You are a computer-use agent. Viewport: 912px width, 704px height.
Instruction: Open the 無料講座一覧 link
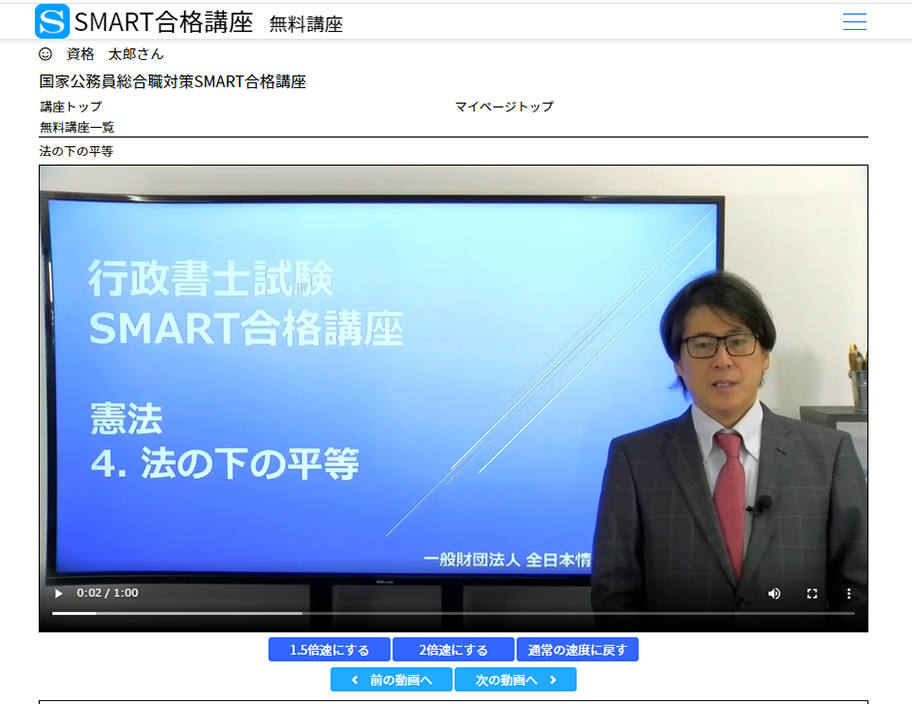click(77, 127)
